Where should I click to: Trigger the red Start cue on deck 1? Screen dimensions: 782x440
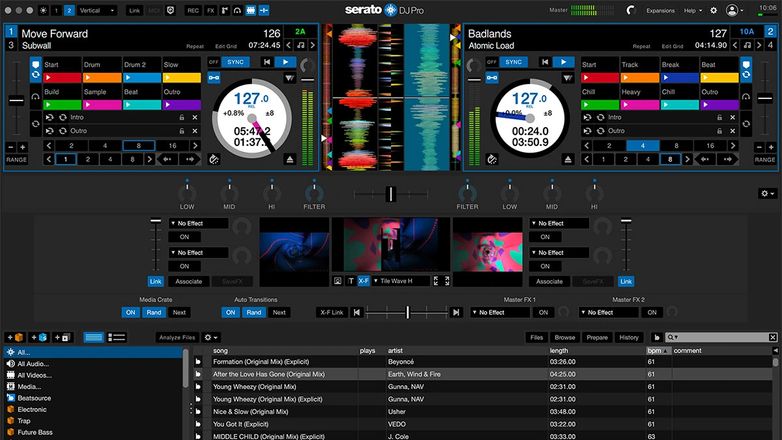click(62, 78)
